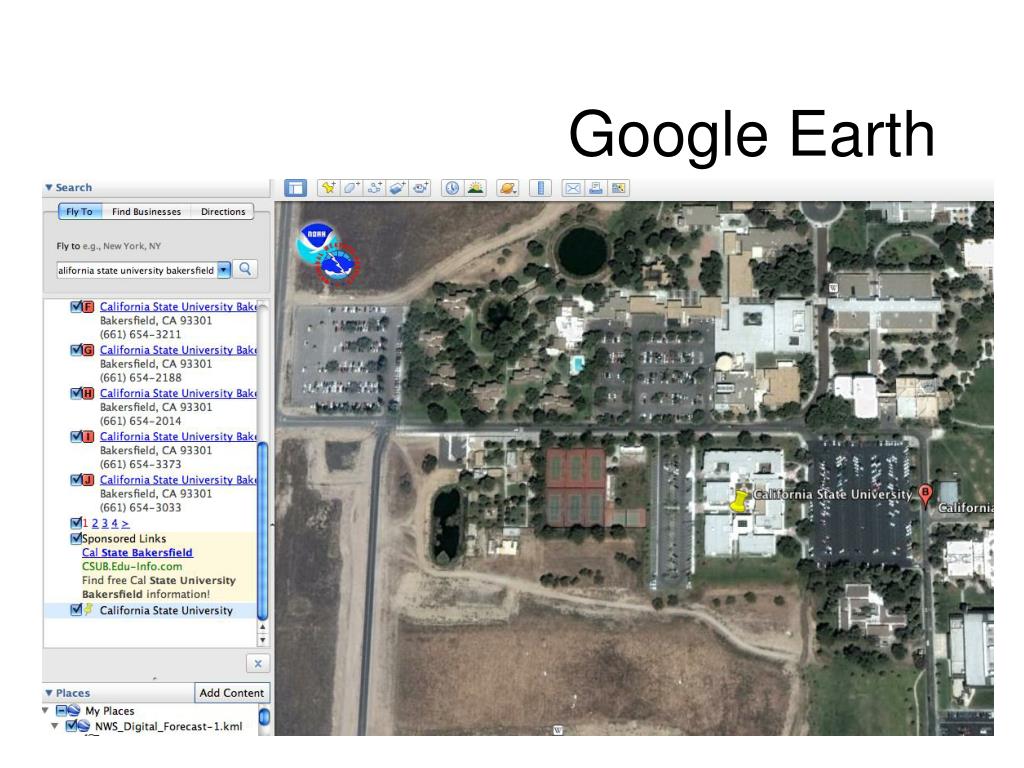The image size is (1024, 768).
Task: Collapse the My Places tree node
Action: (45, 710)
